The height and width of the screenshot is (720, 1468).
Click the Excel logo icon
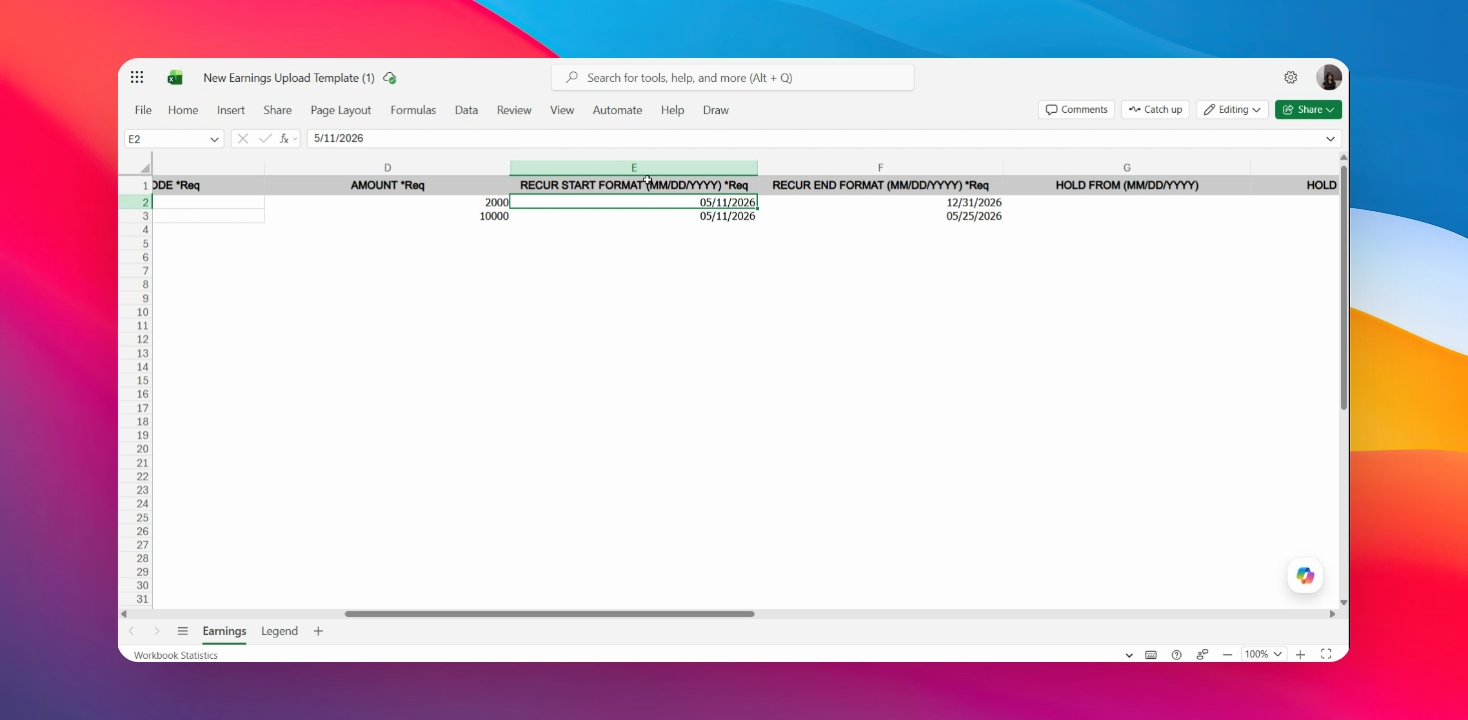pos(175,78)
